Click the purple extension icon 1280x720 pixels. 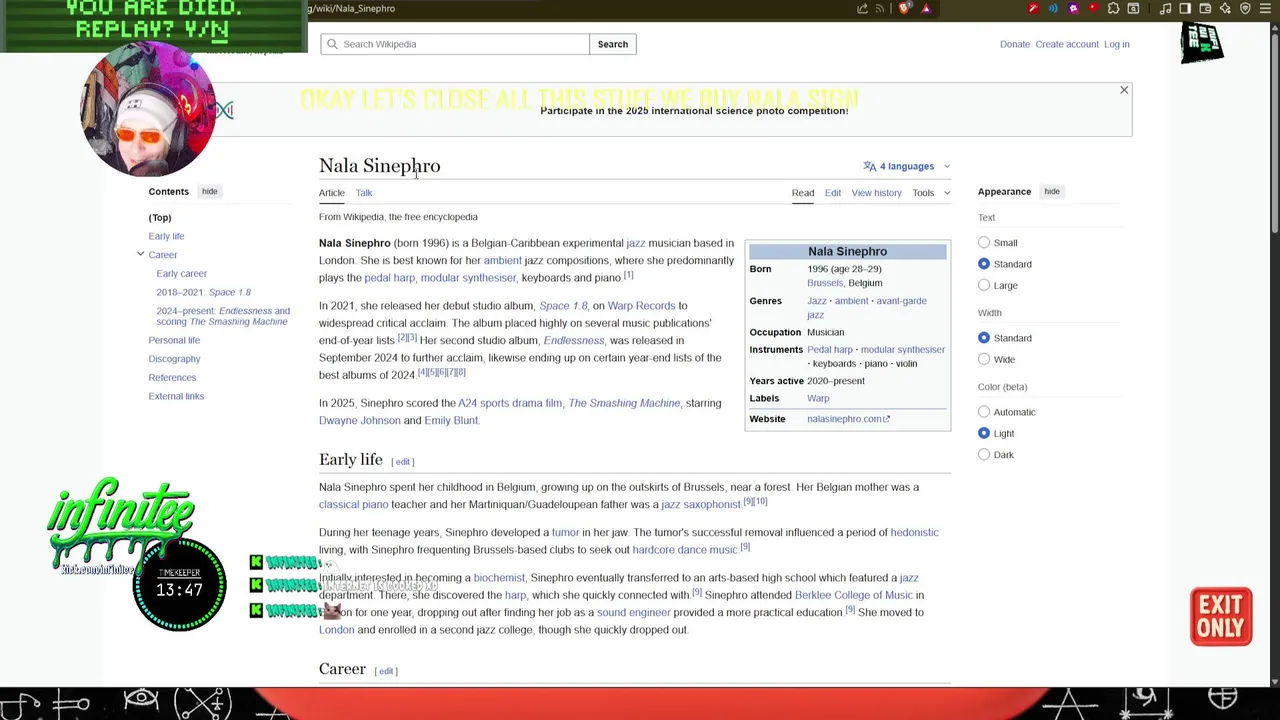click(1073, 8)
